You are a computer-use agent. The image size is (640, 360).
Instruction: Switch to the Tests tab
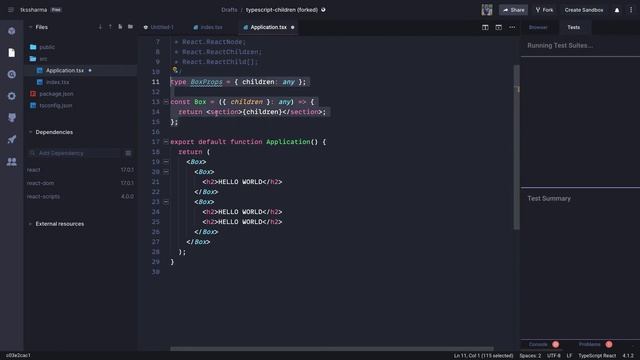click(x=573, y=27)
